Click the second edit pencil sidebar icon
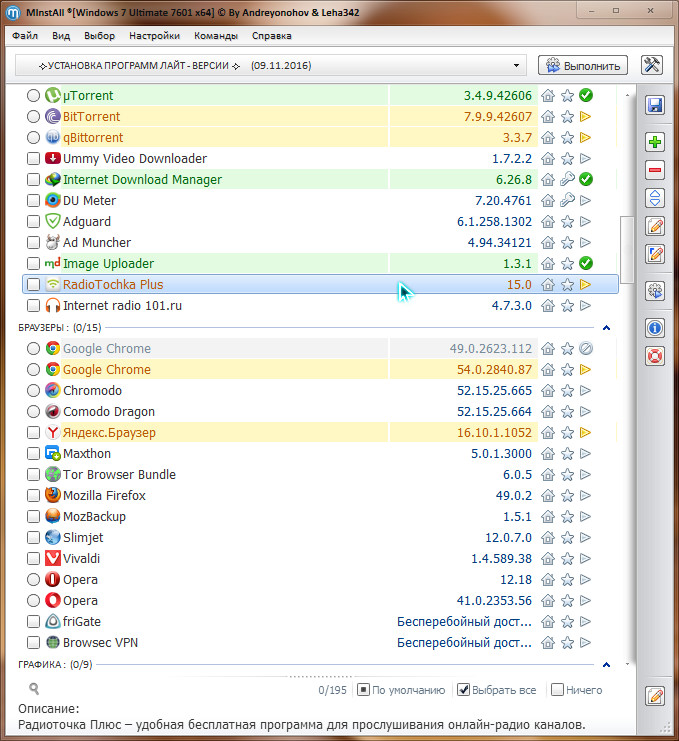This screenshot has width=679, height=741. (x=654, y=254)
